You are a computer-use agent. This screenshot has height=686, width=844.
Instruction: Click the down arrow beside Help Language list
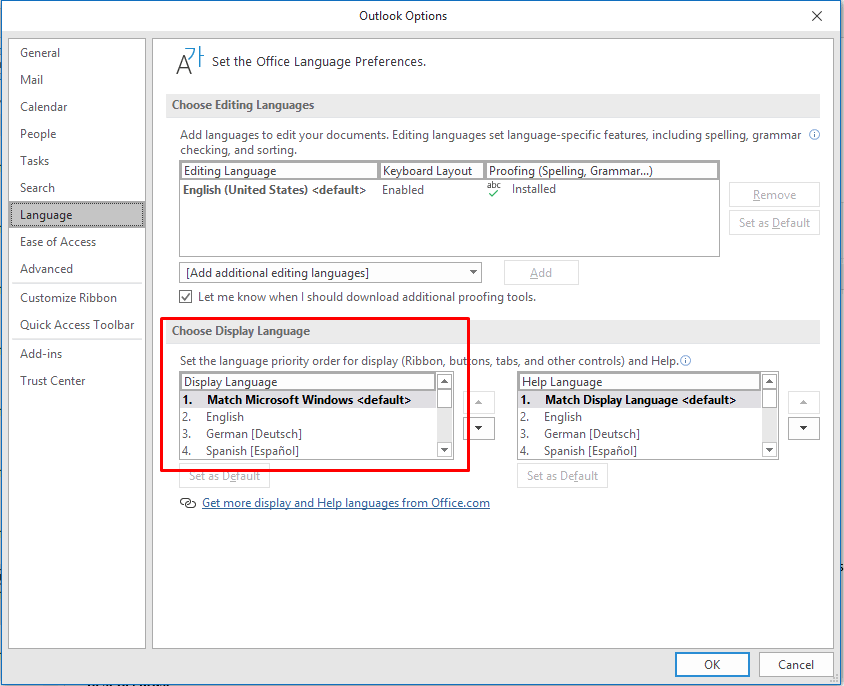[805, 428]
